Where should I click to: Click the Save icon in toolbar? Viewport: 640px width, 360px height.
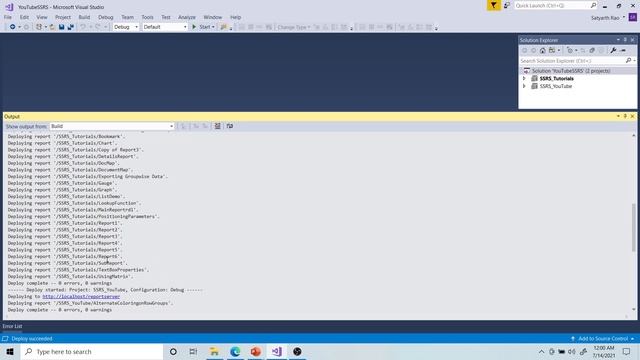tap(61, 27)
